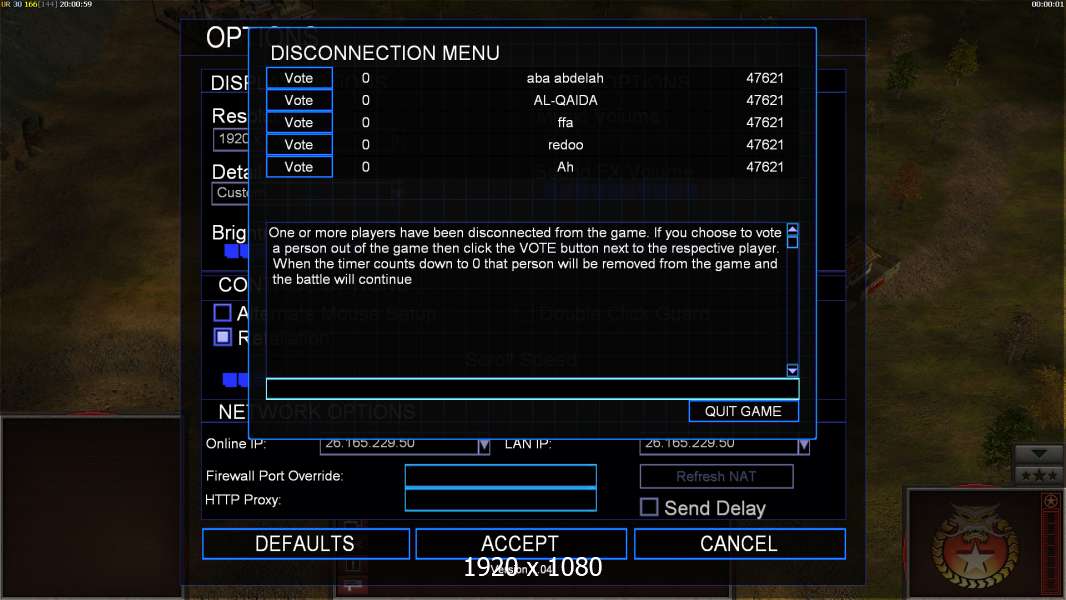Image resolution: width=1066 pixels, height=600 pixels.
Task: Enable the Send Delay checkbox
Action: 649,507
